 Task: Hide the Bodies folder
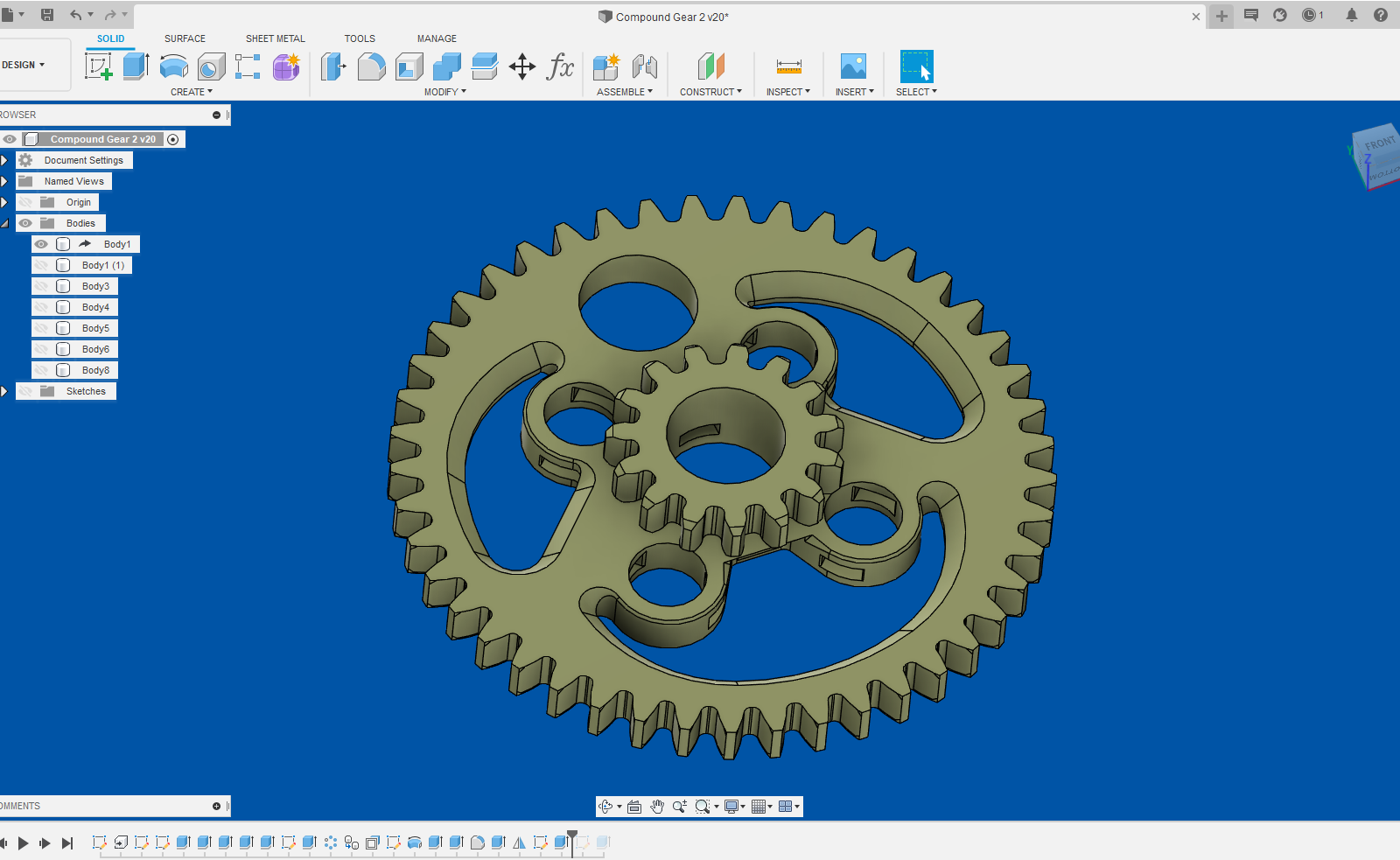(x=25, y=223)
